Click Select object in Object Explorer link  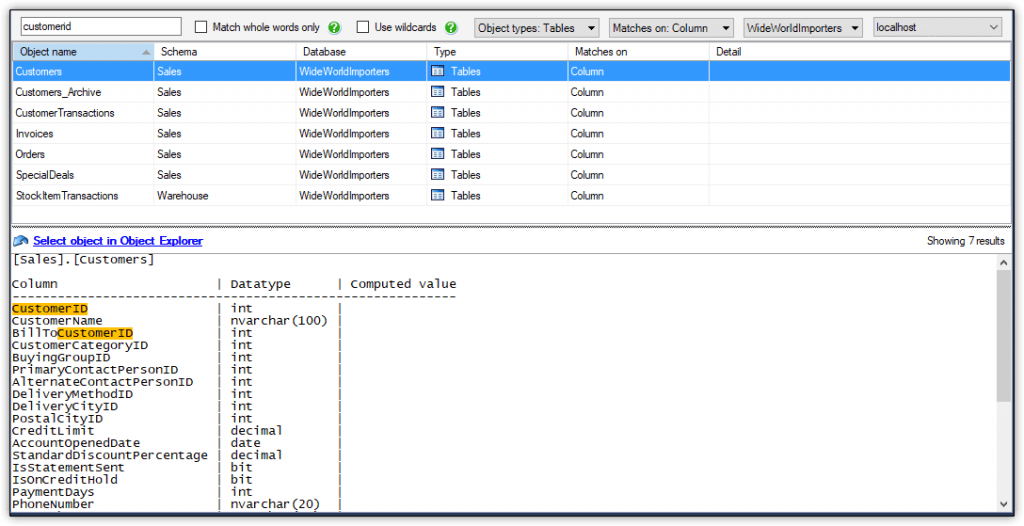[x=117, y=241]
